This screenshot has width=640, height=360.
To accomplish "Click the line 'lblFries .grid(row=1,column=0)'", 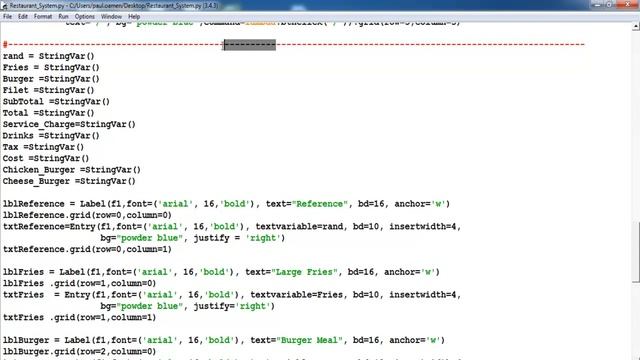I will [79, 284].
